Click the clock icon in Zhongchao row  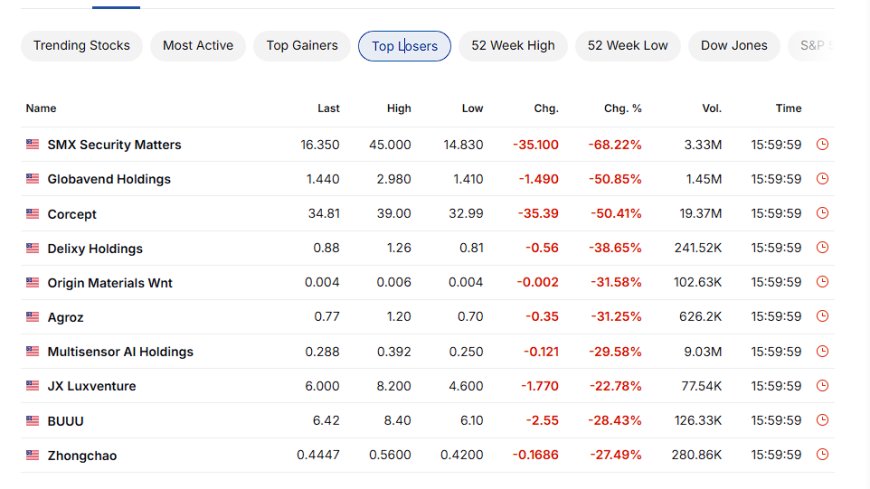pyautogui.click(x=822, y=455)
